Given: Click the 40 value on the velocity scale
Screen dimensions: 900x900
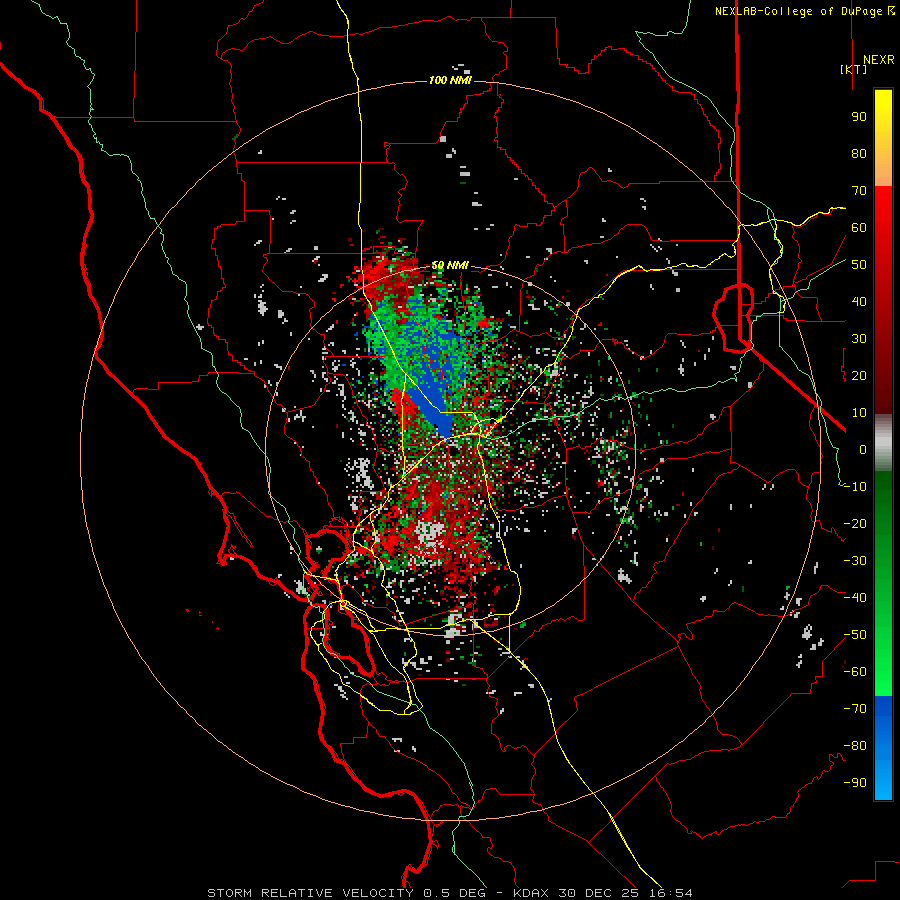Looking at the screenshot, I should [859, 302].
